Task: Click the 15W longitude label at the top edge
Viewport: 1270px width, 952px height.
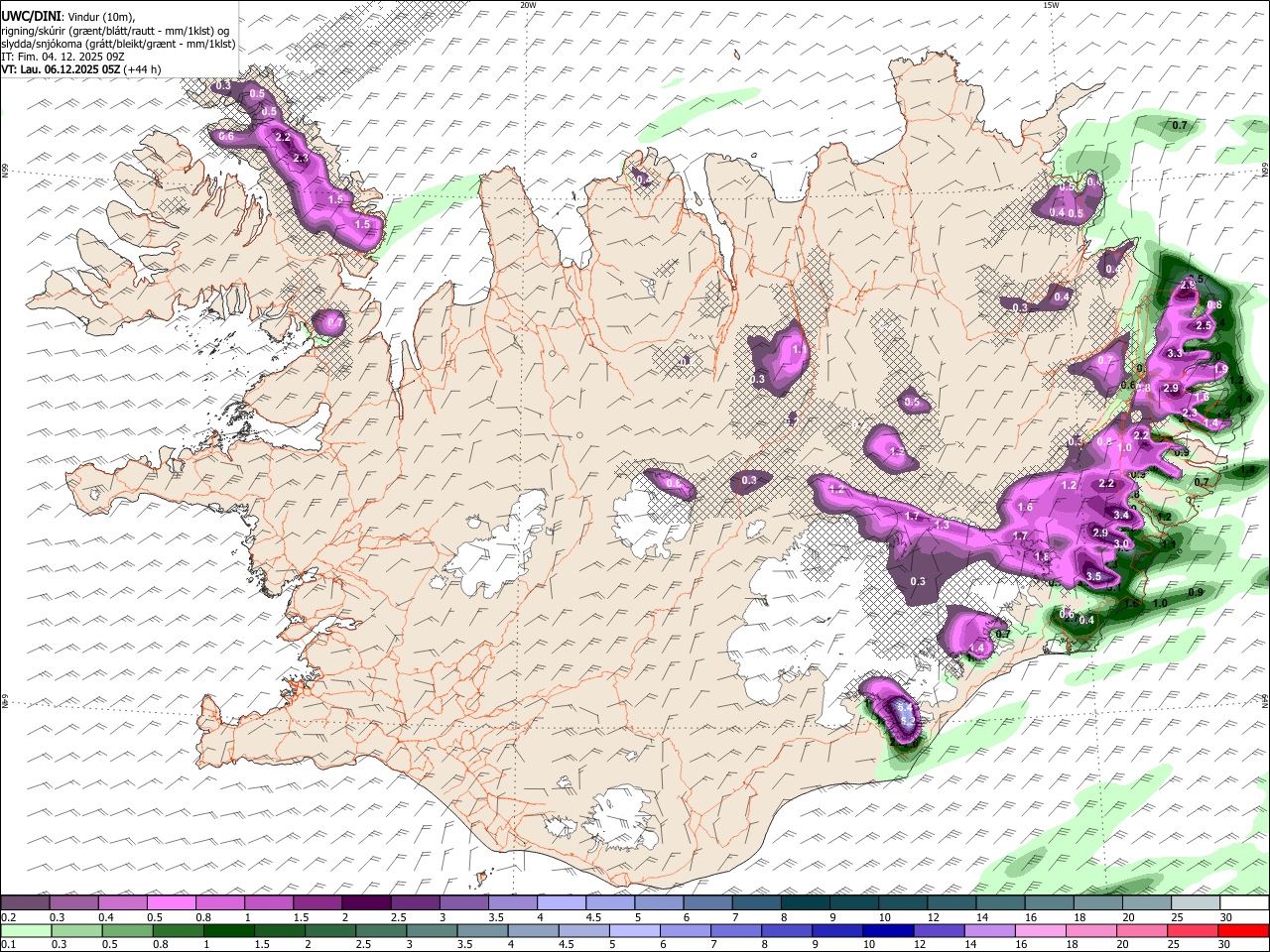Action: [1050, 5]
